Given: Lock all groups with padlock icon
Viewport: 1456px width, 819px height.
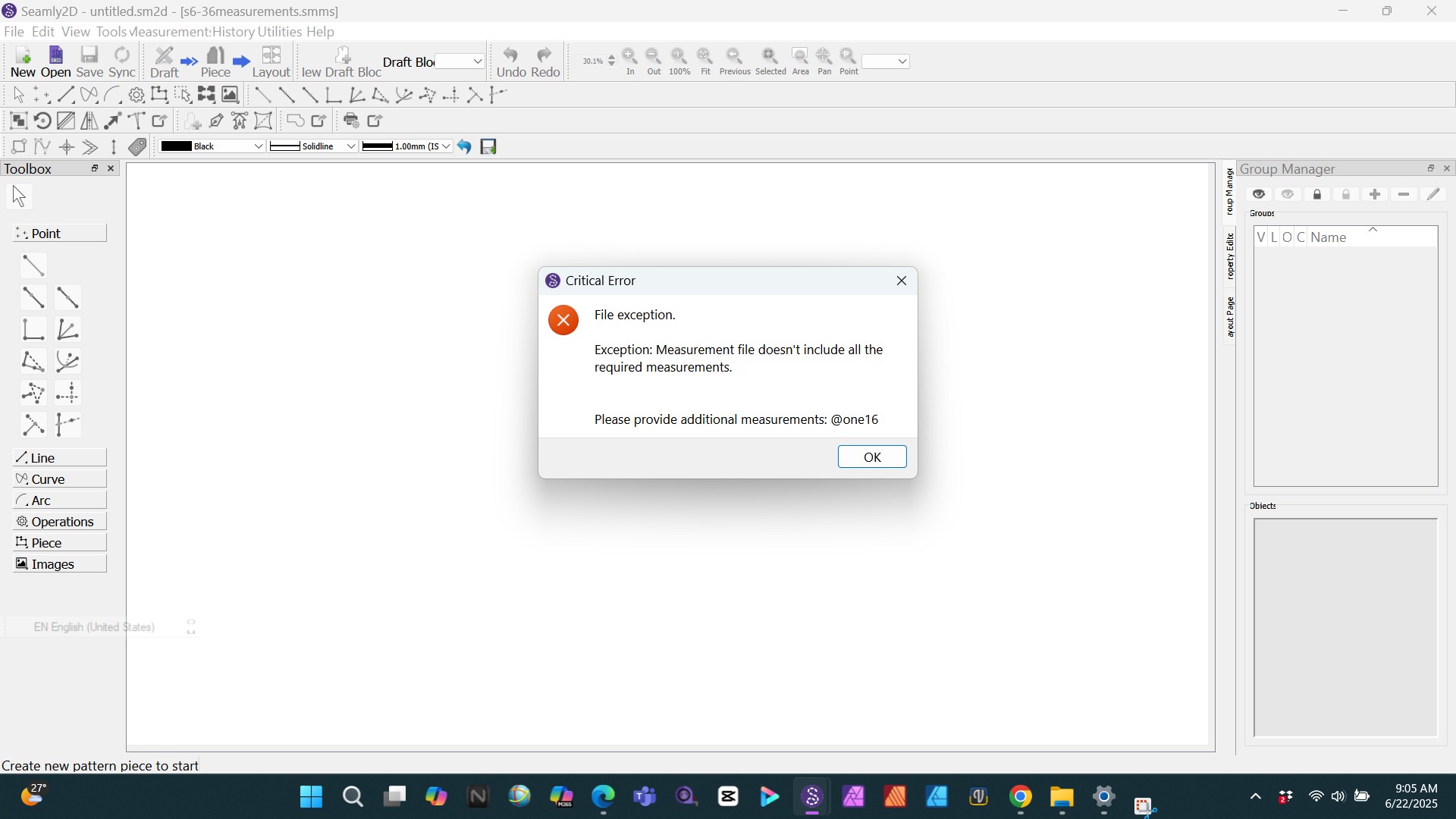Looking at the screenshot, I should tap(1317, 195).
